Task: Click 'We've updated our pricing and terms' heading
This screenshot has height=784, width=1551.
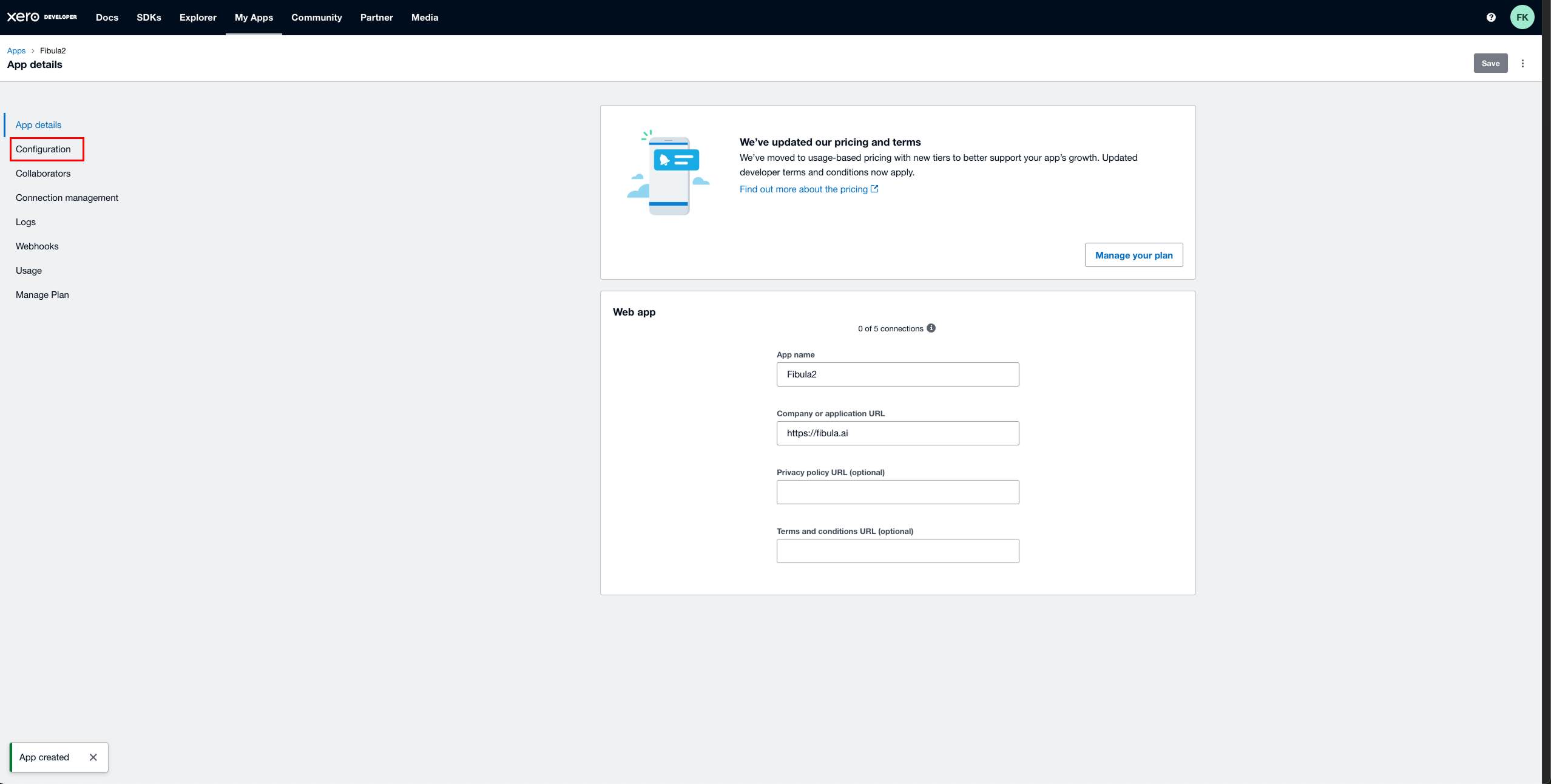Action: pos(830,142)
